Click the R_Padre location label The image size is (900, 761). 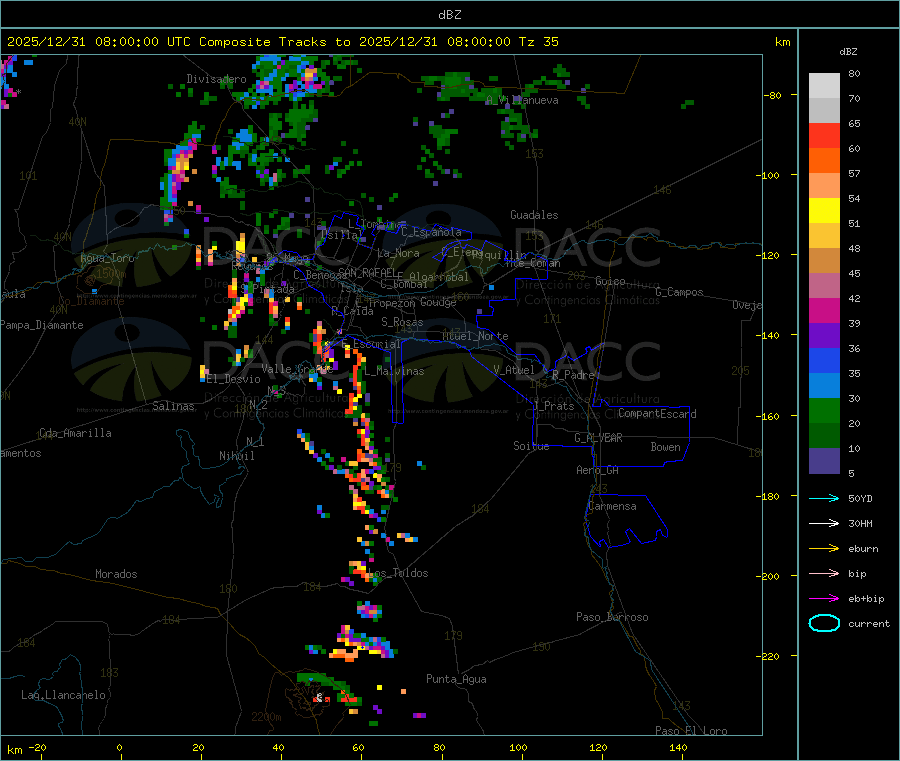[573, 375]
